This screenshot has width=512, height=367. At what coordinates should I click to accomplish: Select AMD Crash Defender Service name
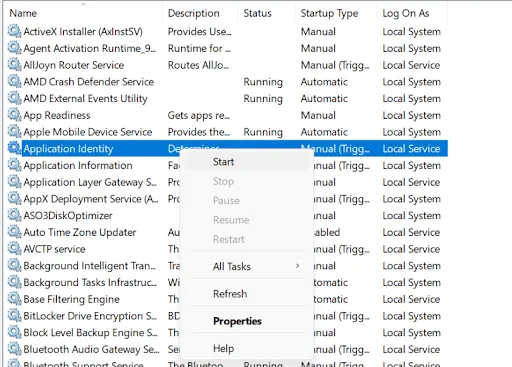89,82
